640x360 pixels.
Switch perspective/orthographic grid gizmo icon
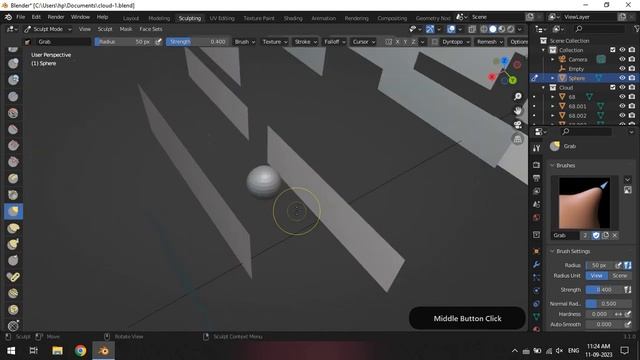(x=518, y=139)
